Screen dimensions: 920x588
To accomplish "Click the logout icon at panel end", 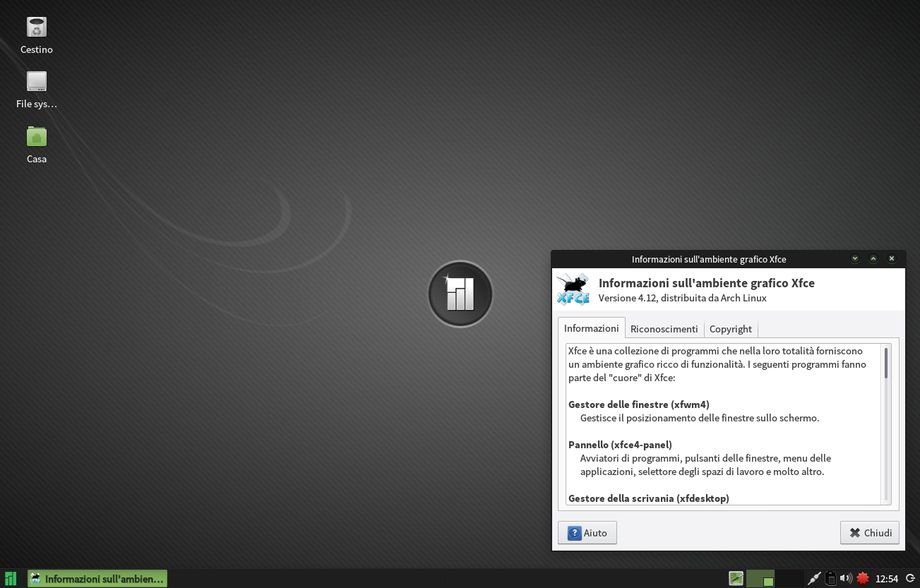I will tap(910, 578).
